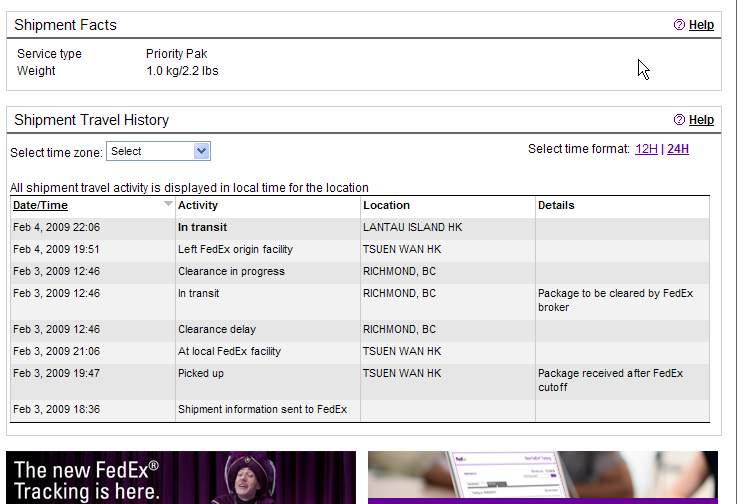Click the Date/Time sort arrow indicator
The height and width of the screenshot is (504, 746).
168,204
